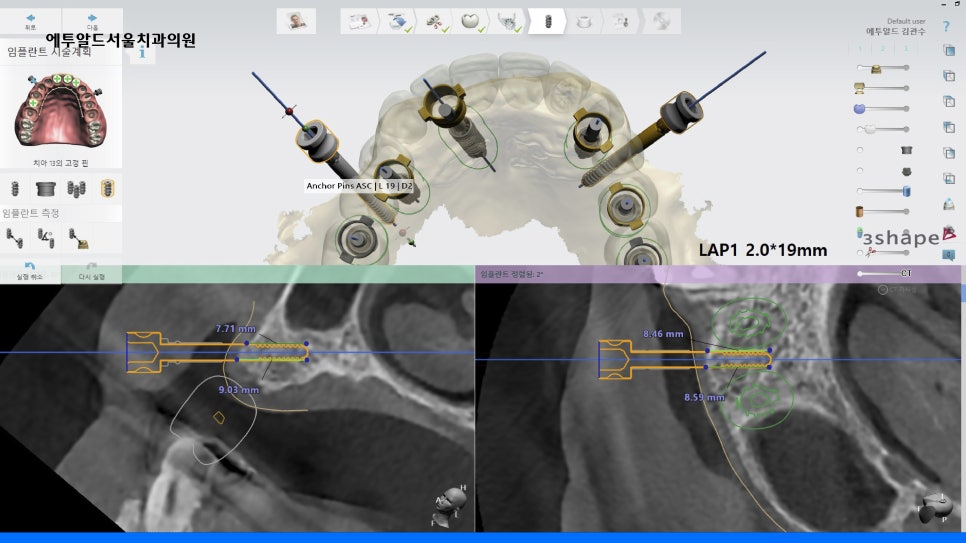Click 실행 취소 (undo) icon
This screenshot has height=543, width=966.
coord(30,270)
